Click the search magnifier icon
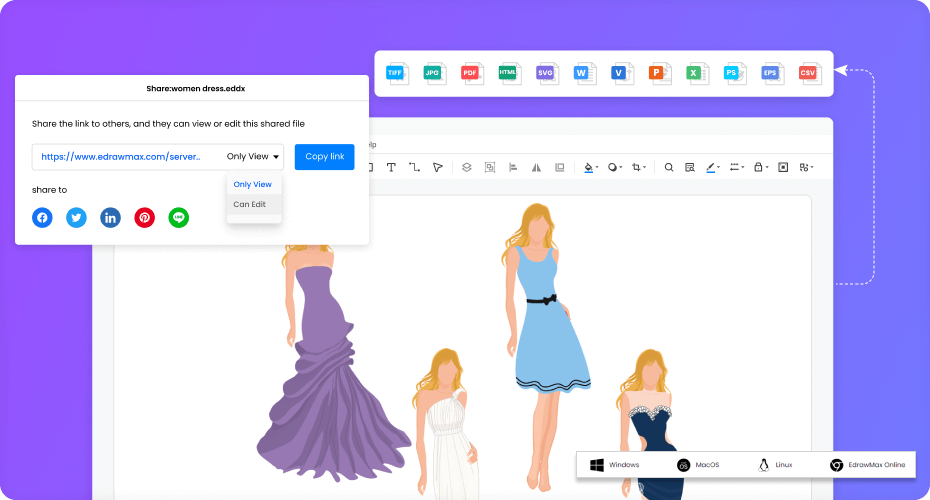This screenshot has width=930, height=500. [x=668, y=167]
